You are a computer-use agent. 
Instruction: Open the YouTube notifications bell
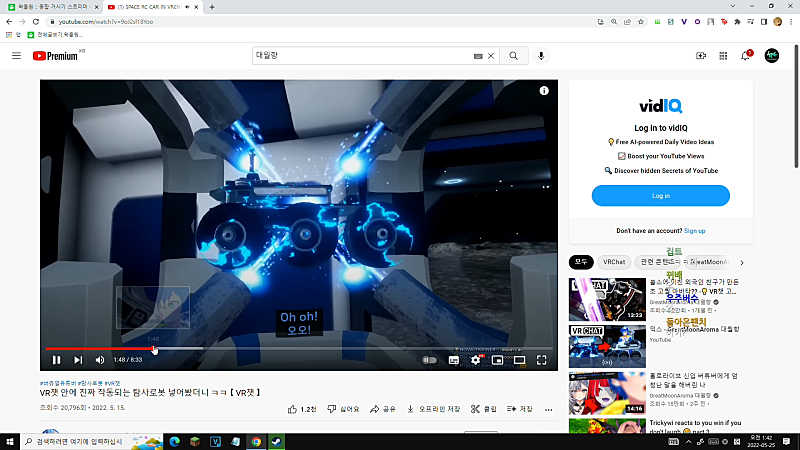pos(745,56)
